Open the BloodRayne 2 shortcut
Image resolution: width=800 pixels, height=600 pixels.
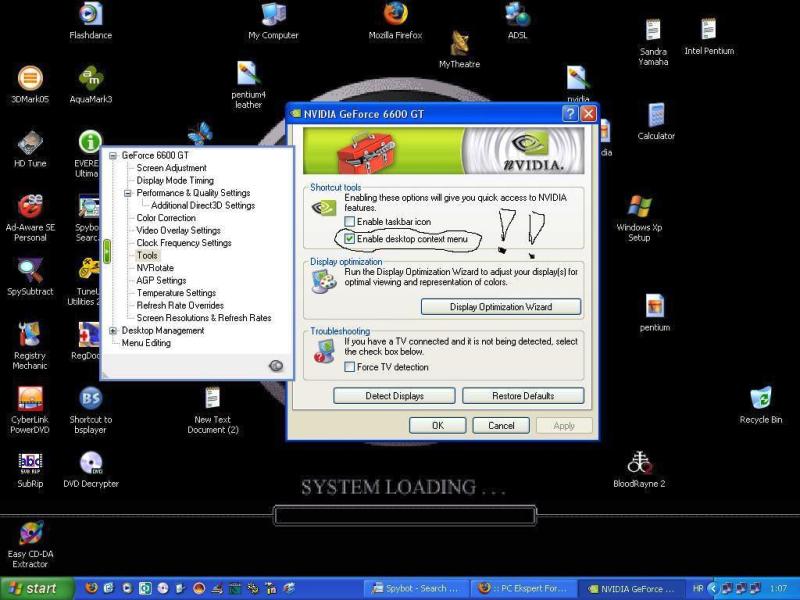640,463
